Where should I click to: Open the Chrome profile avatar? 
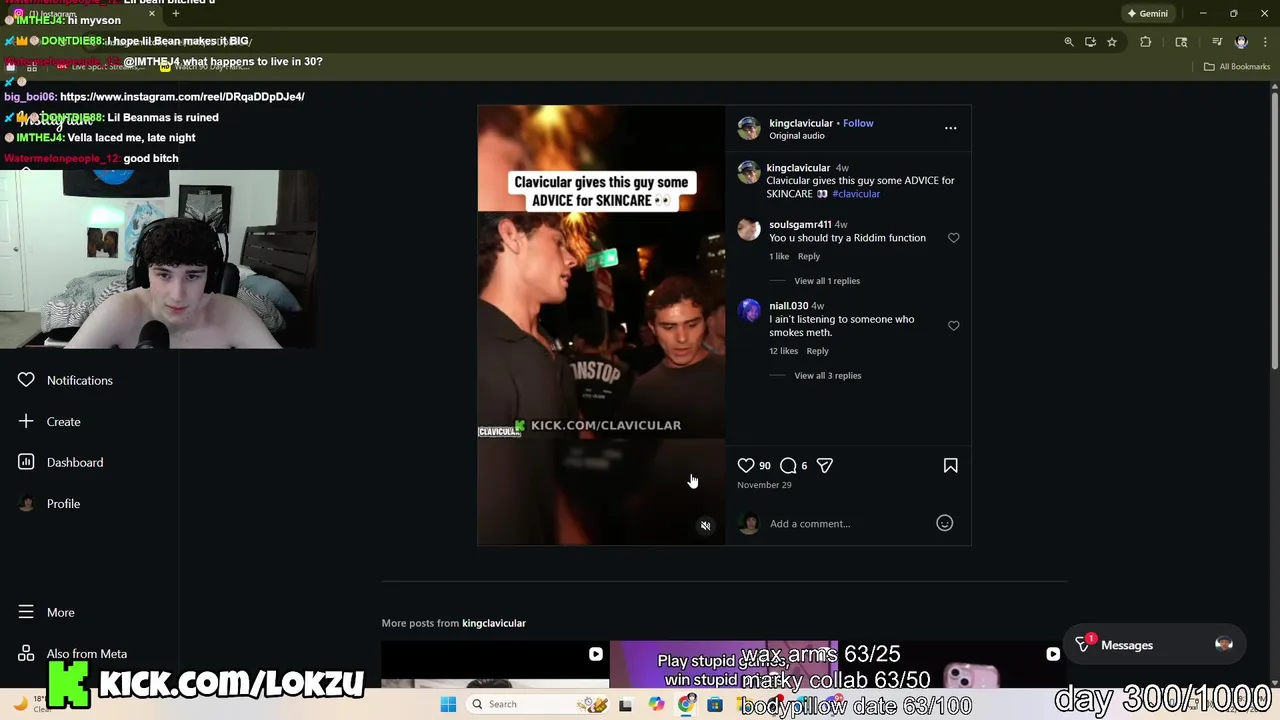[x=1241, y=42]
